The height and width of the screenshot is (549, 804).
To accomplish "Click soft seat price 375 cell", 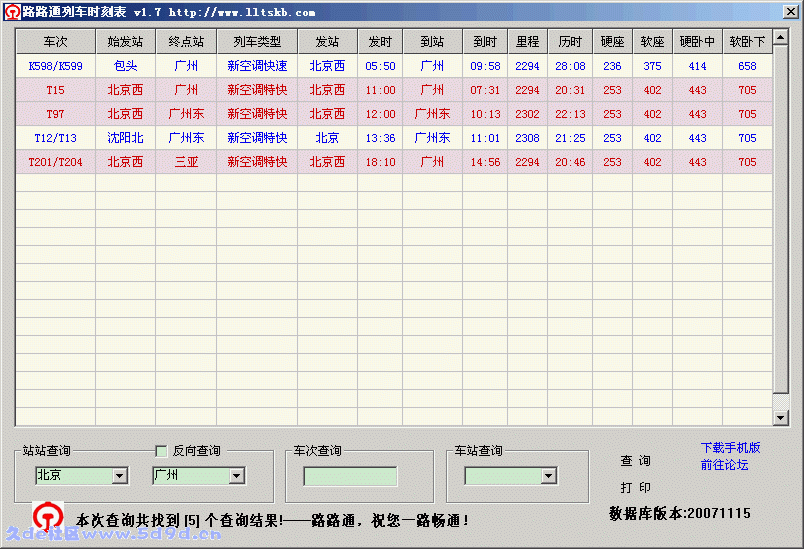I will (652, 66).
